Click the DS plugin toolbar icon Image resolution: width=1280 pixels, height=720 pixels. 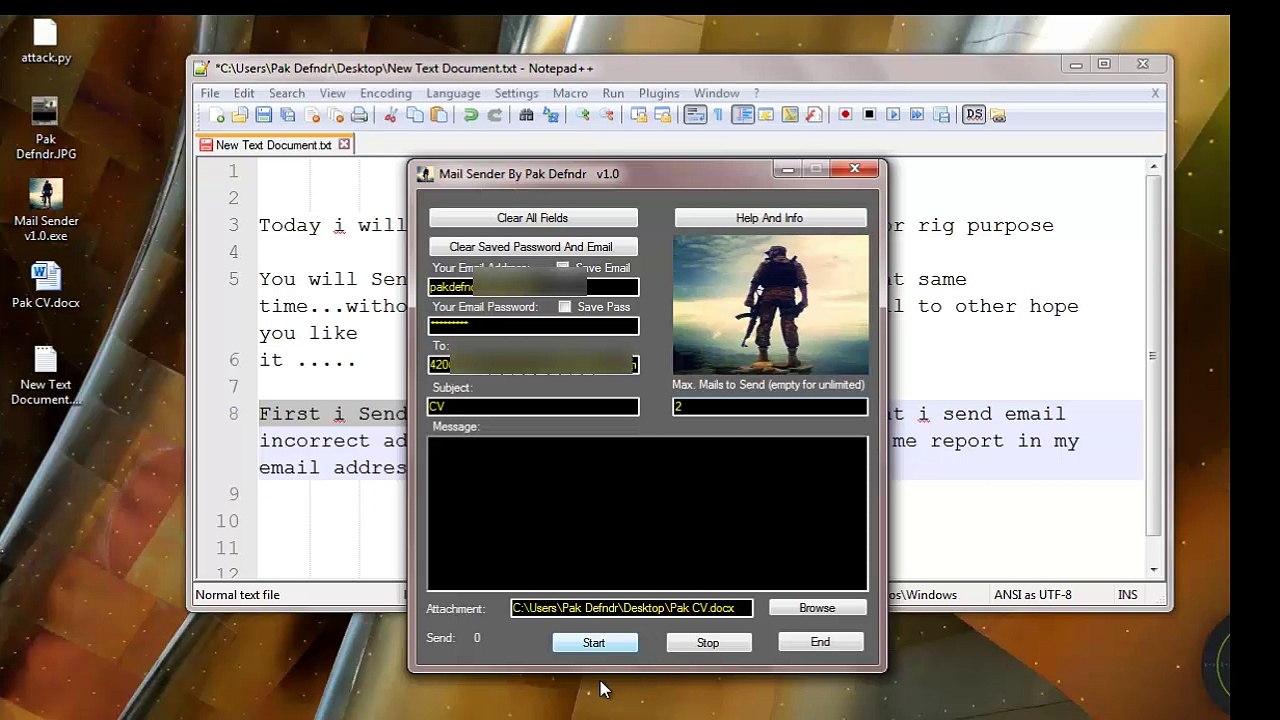[x=973, y=115]
